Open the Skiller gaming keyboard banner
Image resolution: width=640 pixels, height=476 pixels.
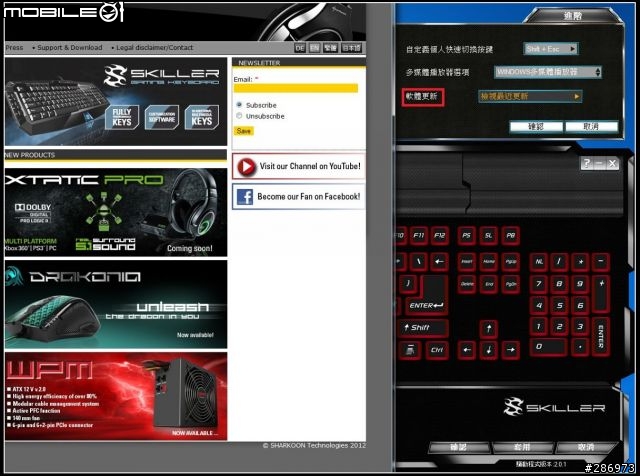[x=116, y=101]
